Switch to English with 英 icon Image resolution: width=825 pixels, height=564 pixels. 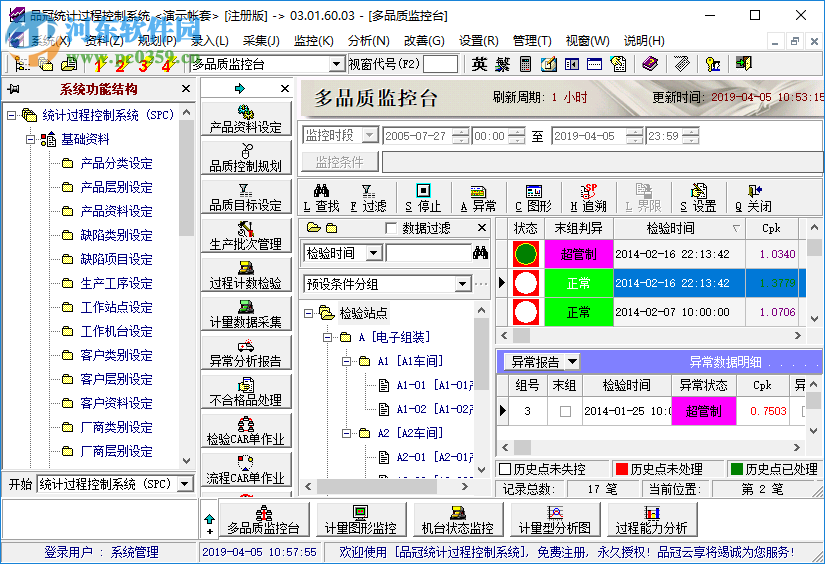click(x=479, y=64)
